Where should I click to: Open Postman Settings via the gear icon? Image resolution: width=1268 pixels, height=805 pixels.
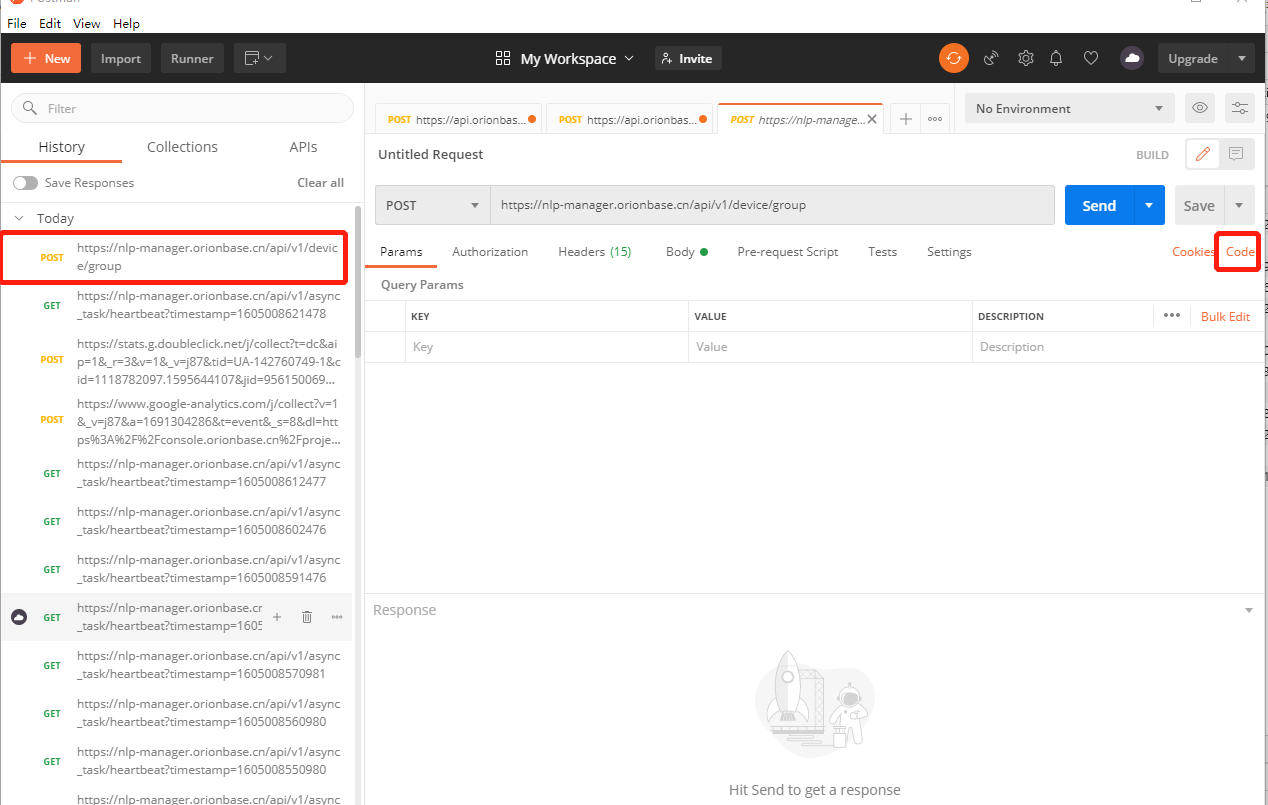coord(1025,58)
